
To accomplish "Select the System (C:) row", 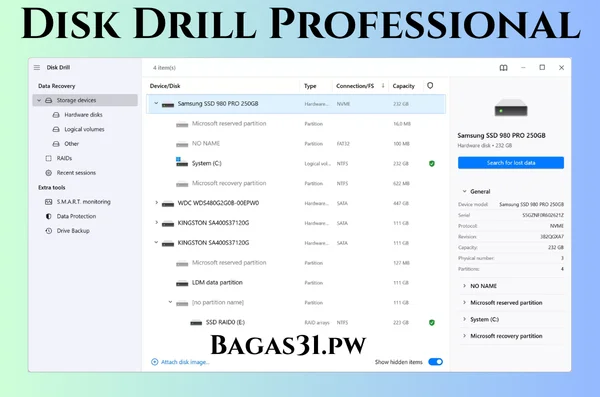I will tap(296, 163).
